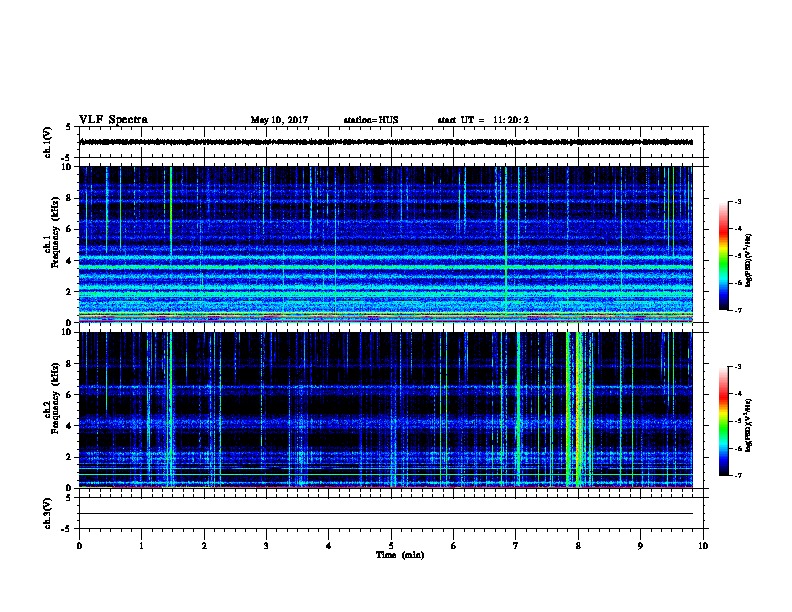
Task: Click the "-7" label on ch.1 color scale
Action: click(737, 310)
